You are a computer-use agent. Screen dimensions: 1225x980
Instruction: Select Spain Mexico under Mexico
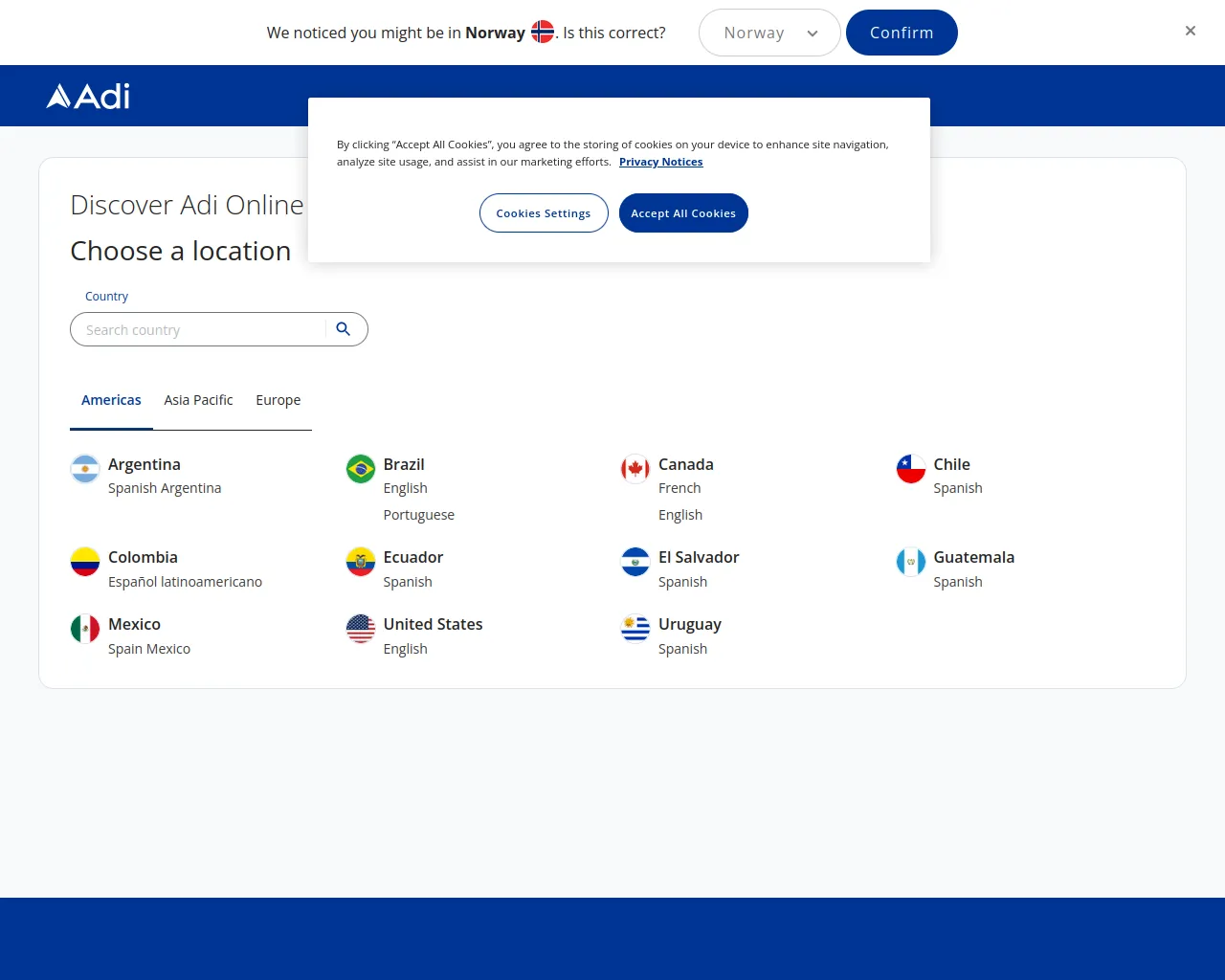[149, 649]
